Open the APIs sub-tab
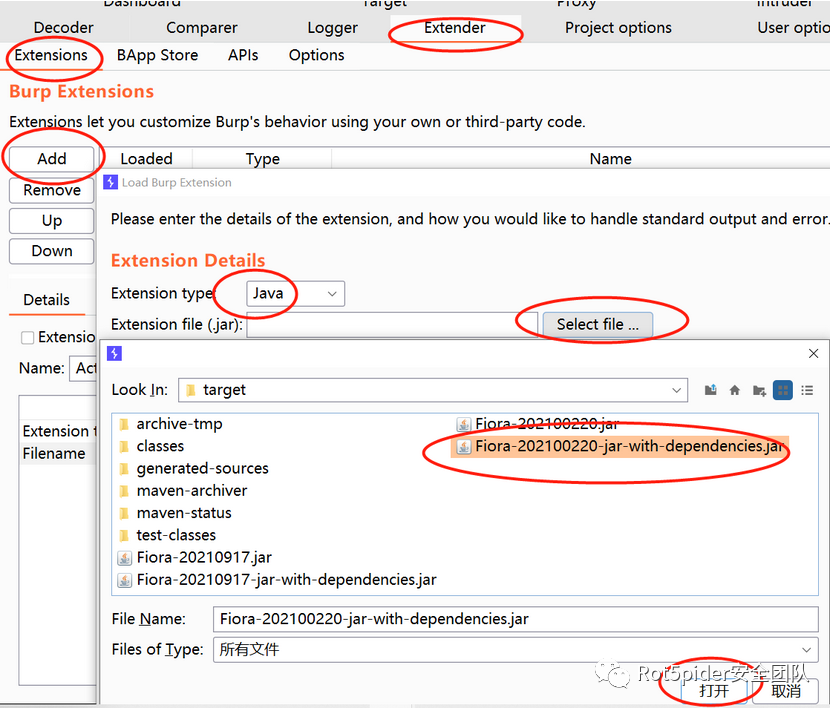Image resolution: width=836 pixels, height=712 pixels. click(x=243, y=55)
